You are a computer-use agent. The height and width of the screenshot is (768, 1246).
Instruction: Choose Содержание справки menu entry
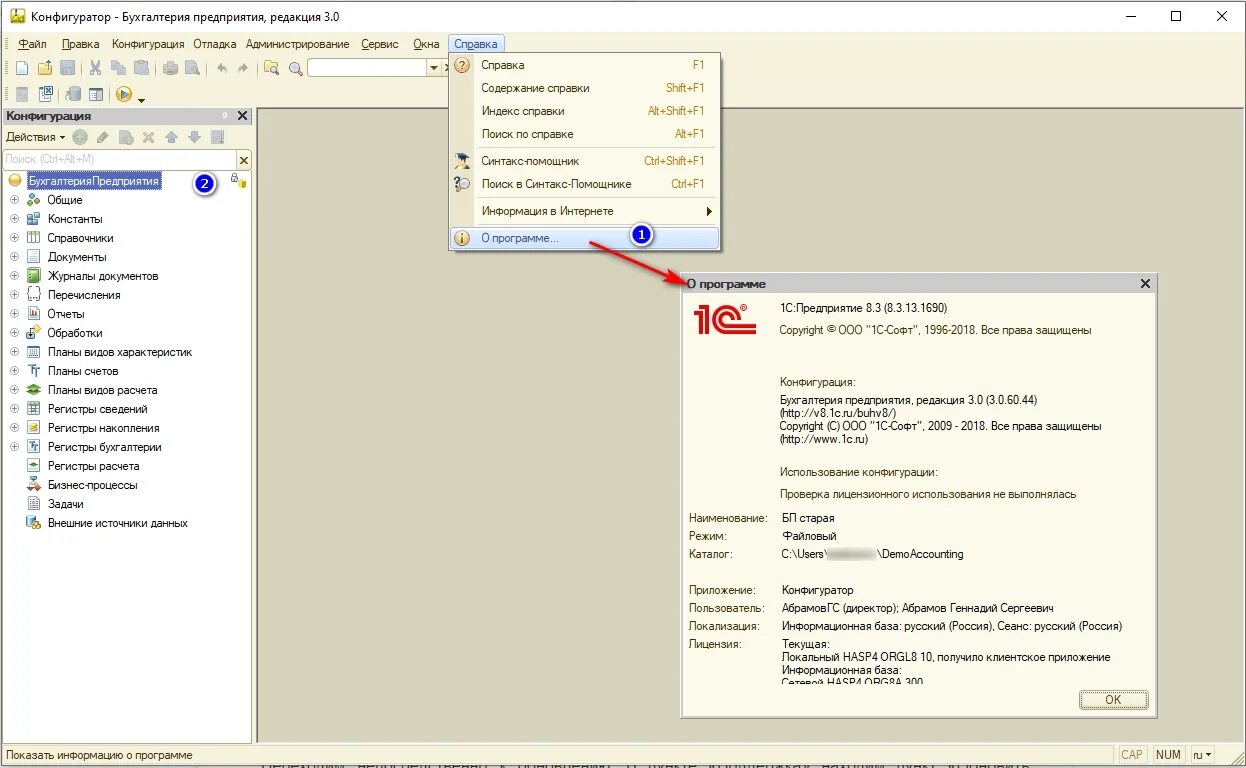[x=585, y=88]
